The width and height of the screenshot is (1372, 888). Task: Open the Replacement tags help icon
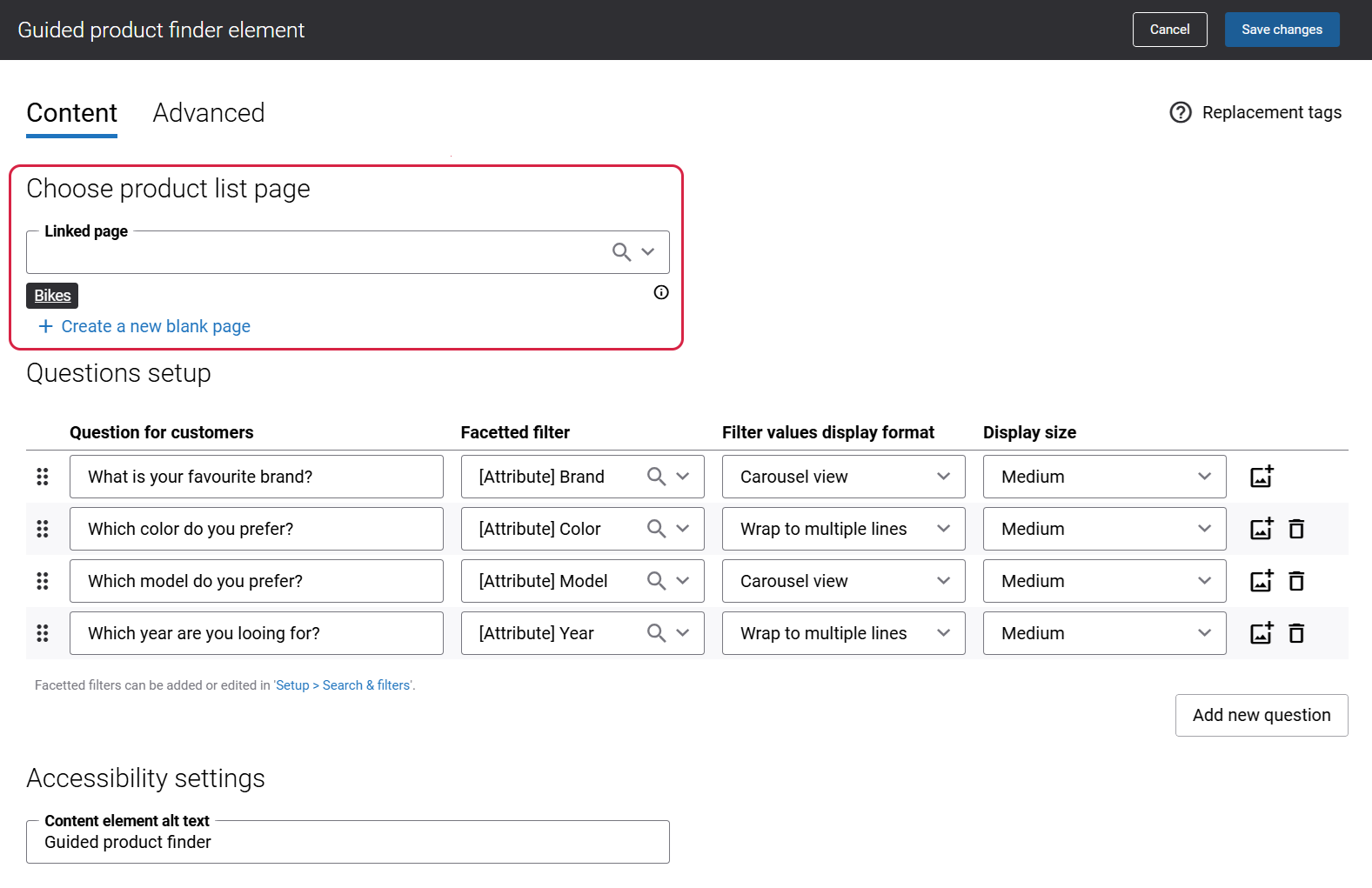point(1181,112)
